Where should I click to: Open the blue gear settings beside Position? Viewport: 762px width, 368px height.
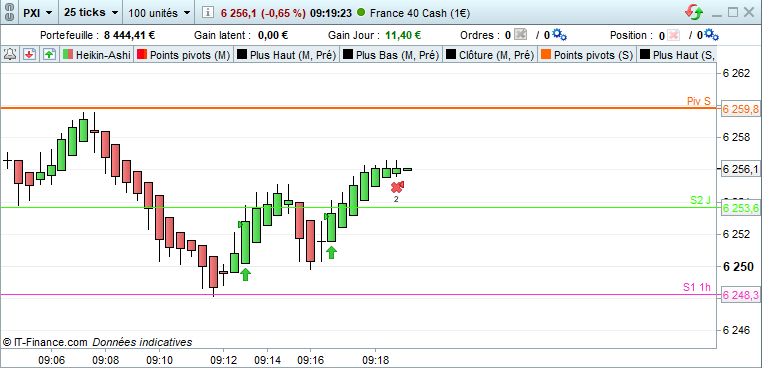[x=712, y=35]
